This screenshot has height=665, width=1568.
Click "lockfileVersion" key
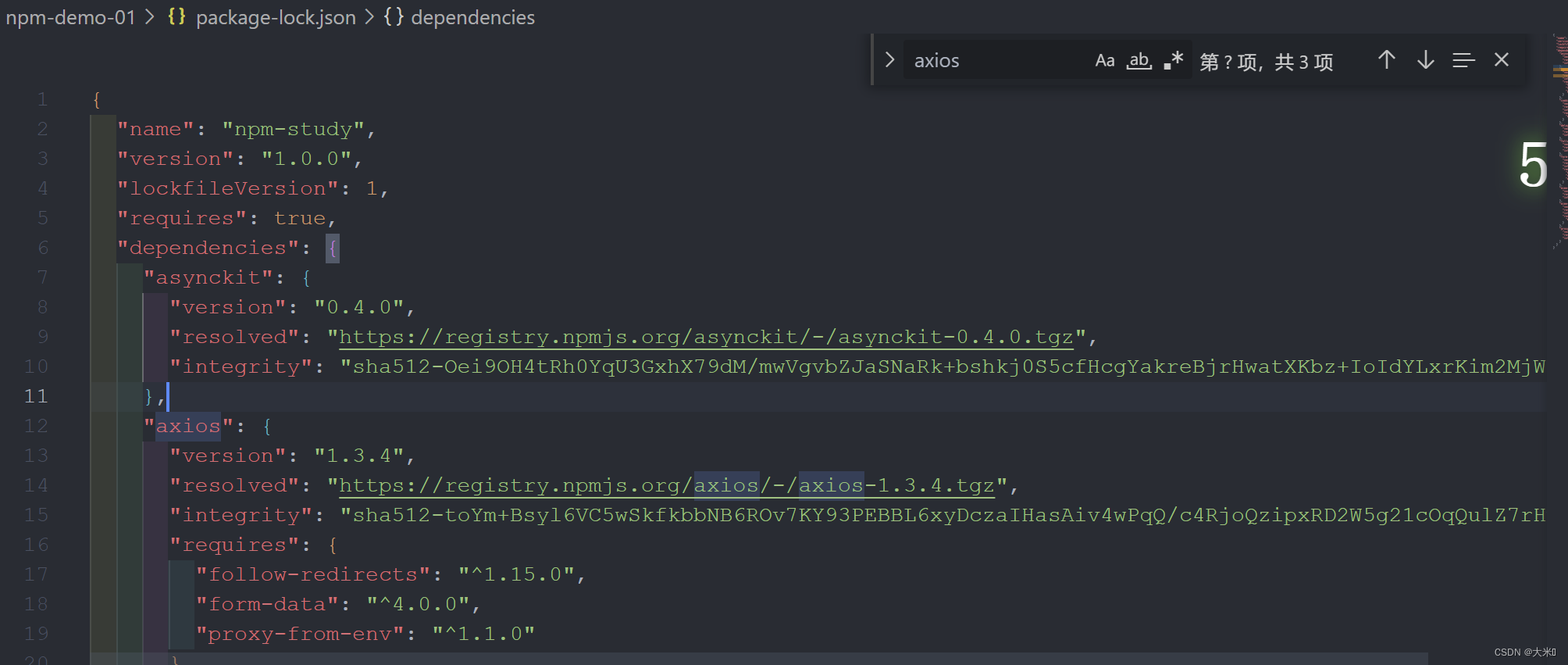tap(228, 188)
